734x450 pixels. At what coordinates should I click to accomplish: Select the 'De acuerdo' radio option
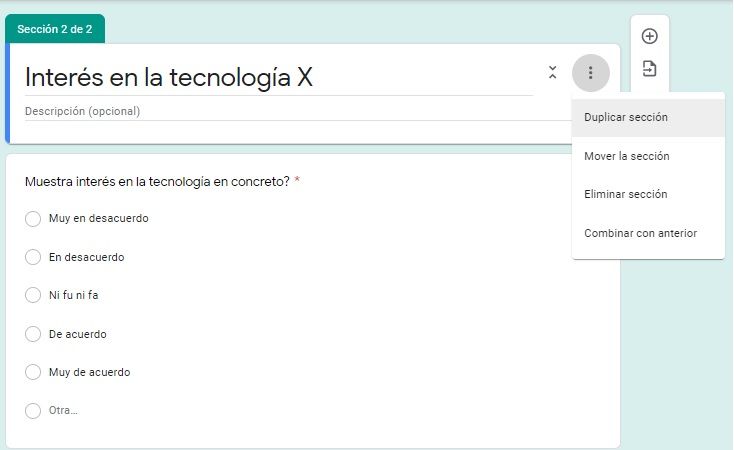(x=33, y=334)
